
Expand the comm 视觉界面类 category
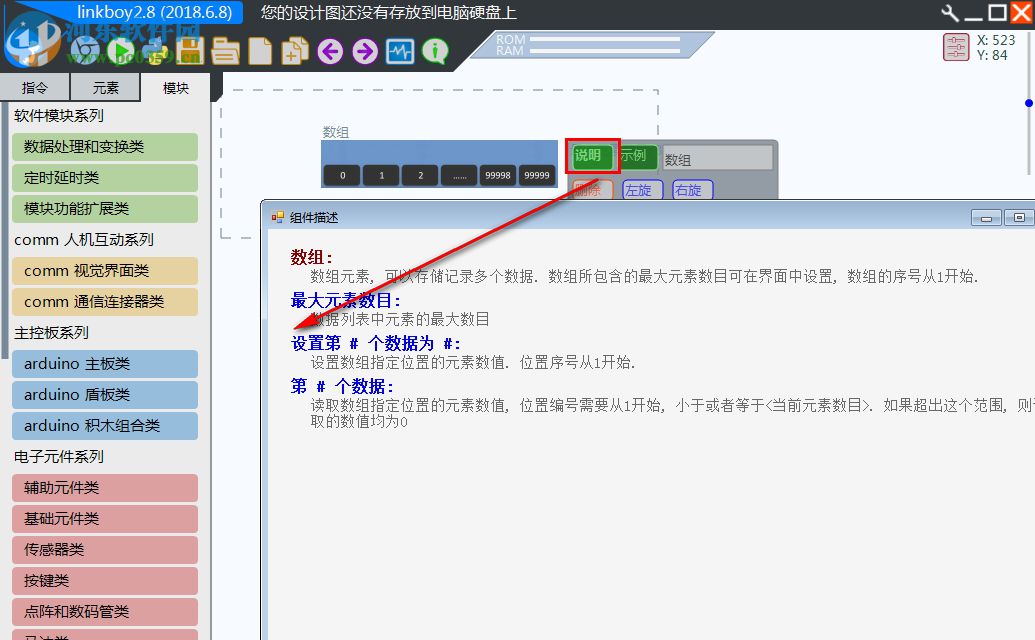(104, 270)
